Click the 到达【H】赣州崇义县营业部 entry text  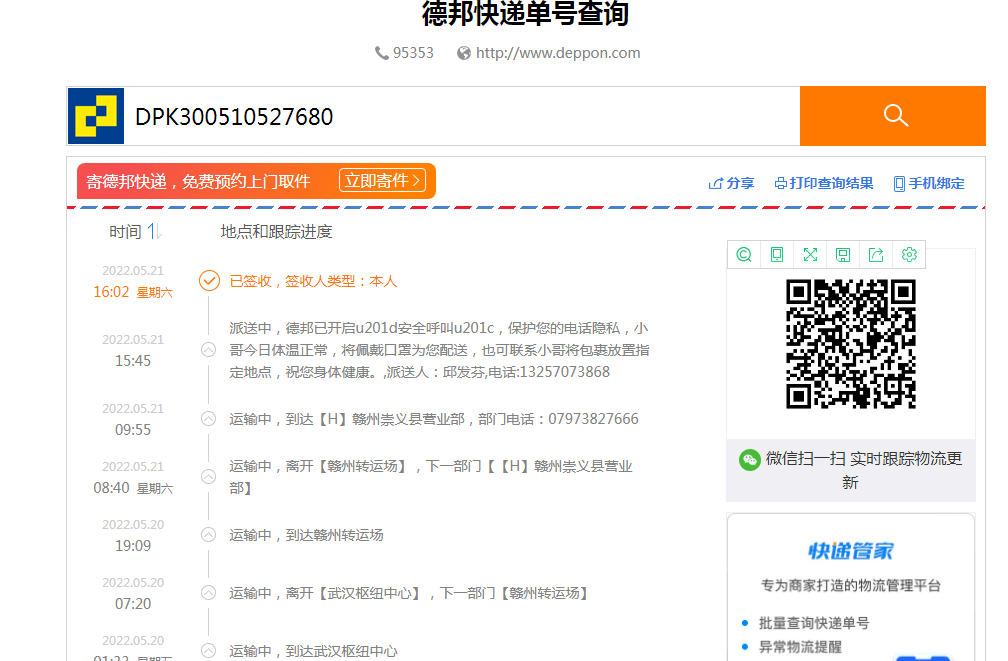click(x=434, y=419)
